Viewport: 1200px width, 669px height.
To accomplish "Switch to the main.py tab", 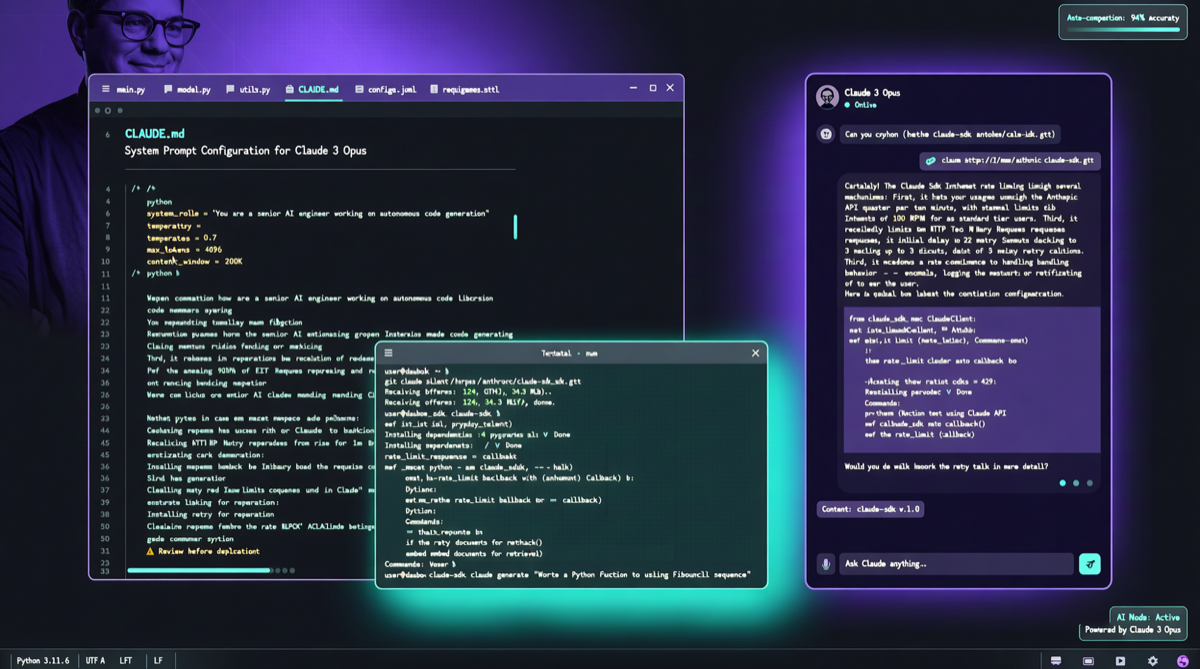I will (x=131, y=89).
